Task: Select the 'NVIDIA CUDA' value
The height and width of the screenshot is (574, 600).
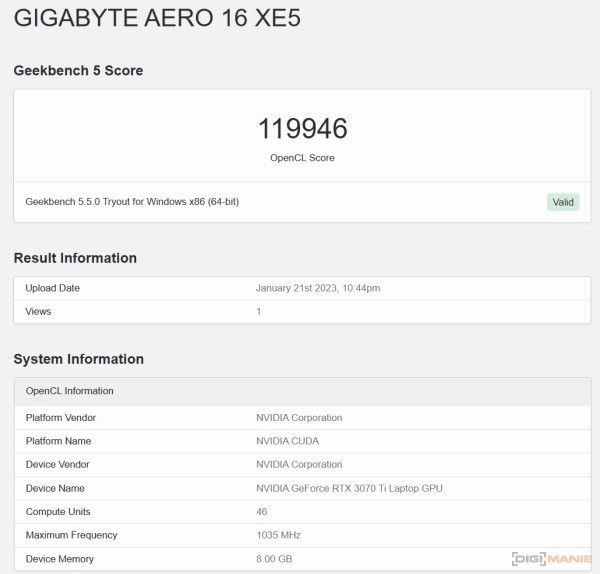Action: (287, 441)
